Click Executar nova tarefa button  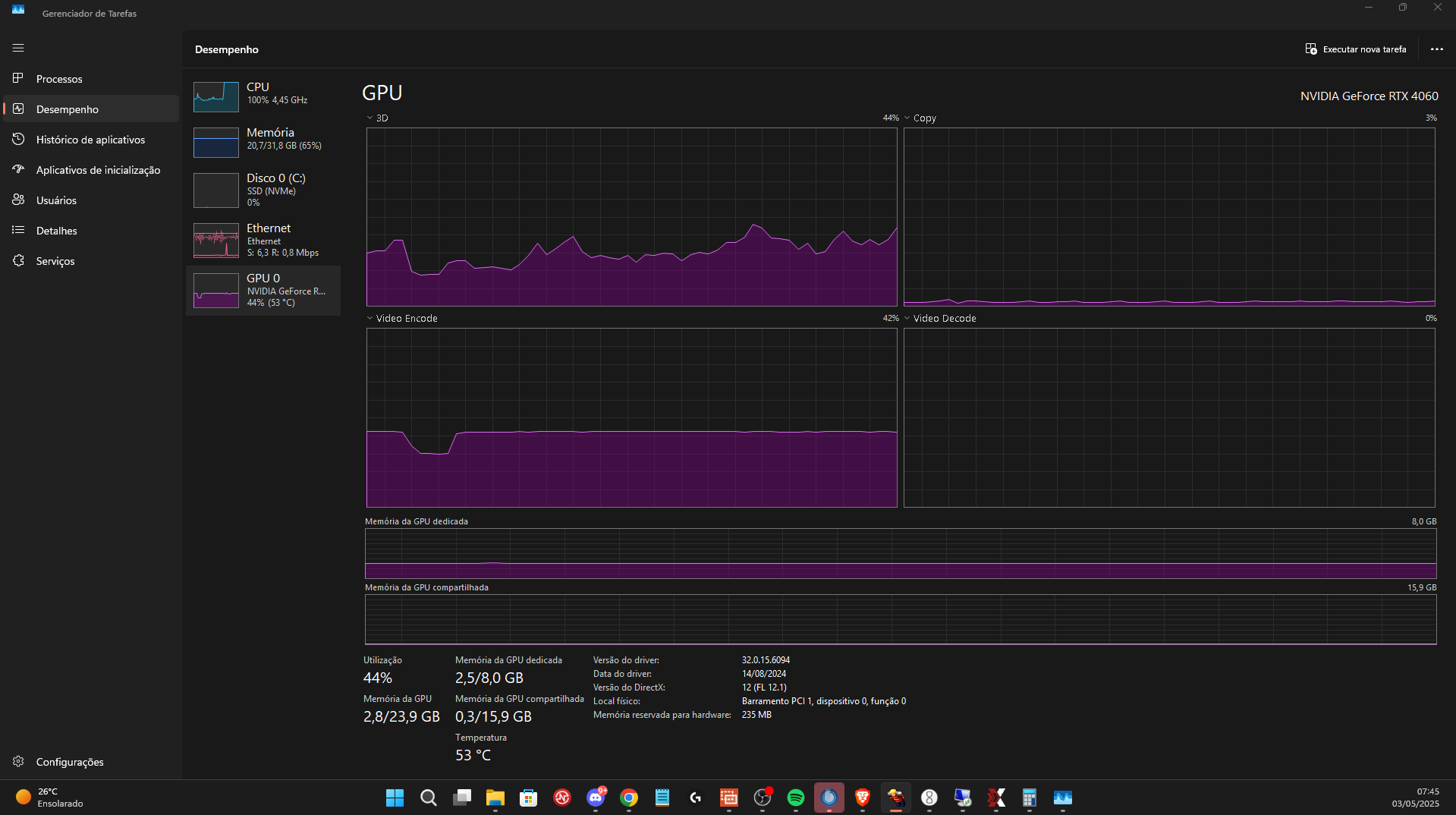pyautogui.click(x=1356, y=49)
